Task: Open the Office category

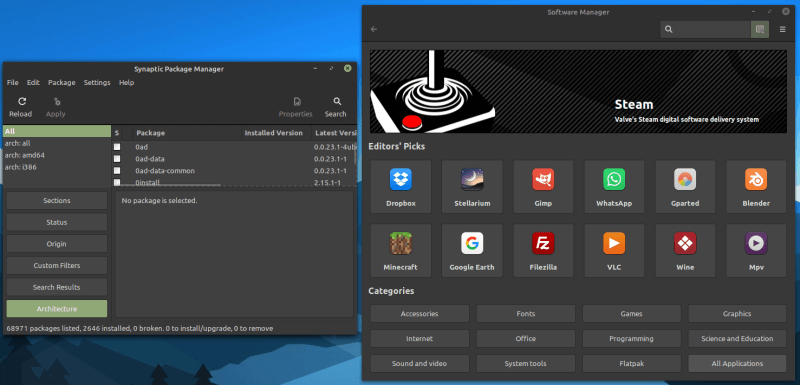Action: [526, 339]
